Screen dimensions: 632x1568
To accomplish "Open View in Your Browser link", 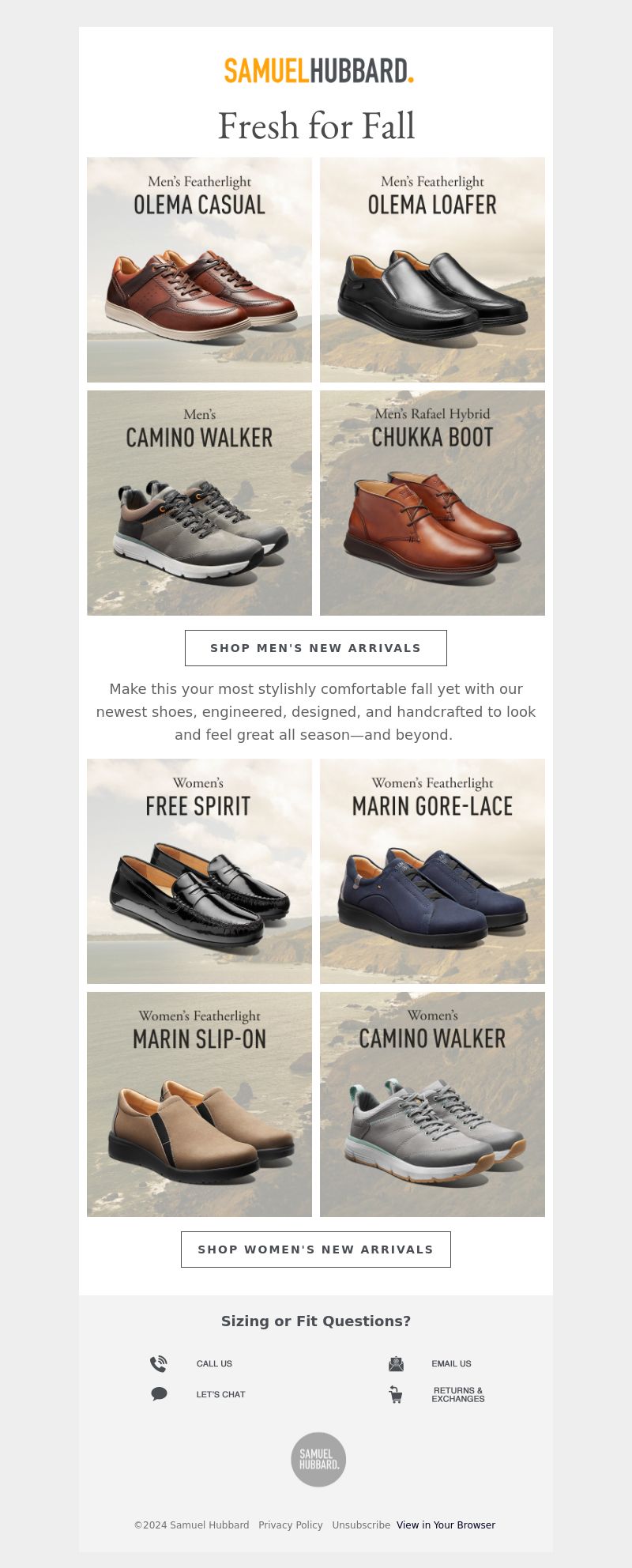I will pyautogui.click(x=446, y=1525).
